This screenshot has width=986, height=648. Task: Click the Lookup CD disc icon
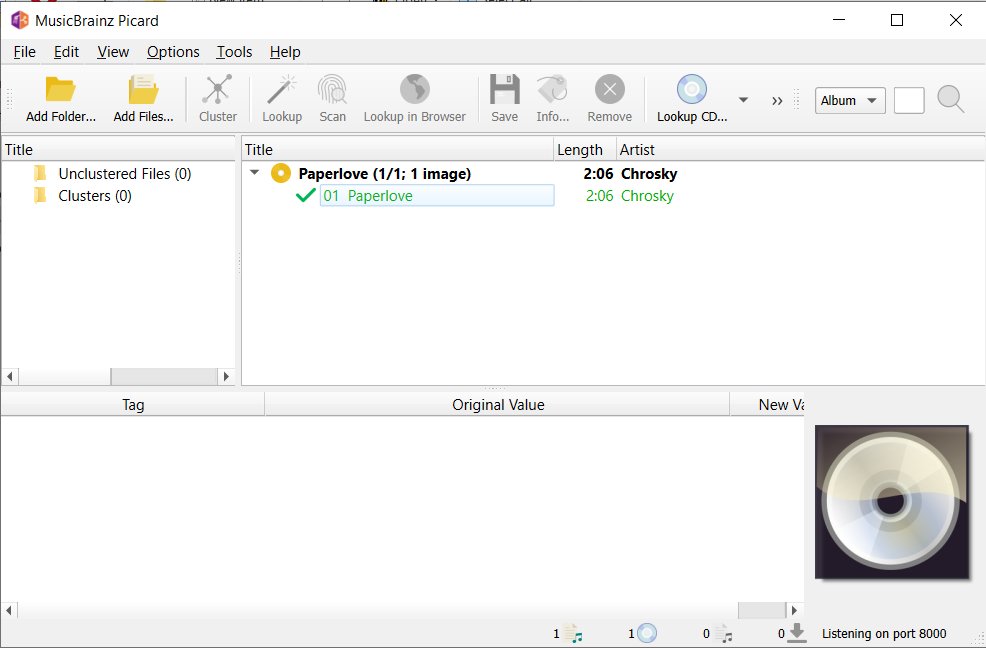(x=692, y=90)
